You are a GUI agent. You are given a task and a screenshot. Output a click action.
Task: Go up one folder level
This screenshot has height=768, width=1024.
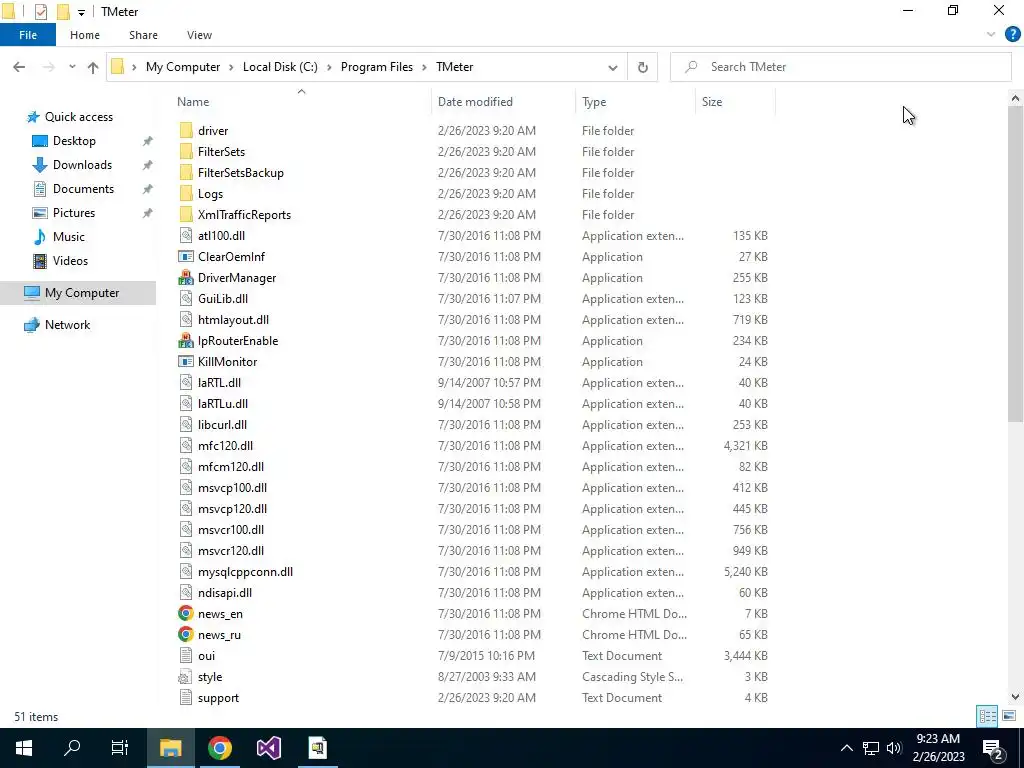click(x=93, y=67)
